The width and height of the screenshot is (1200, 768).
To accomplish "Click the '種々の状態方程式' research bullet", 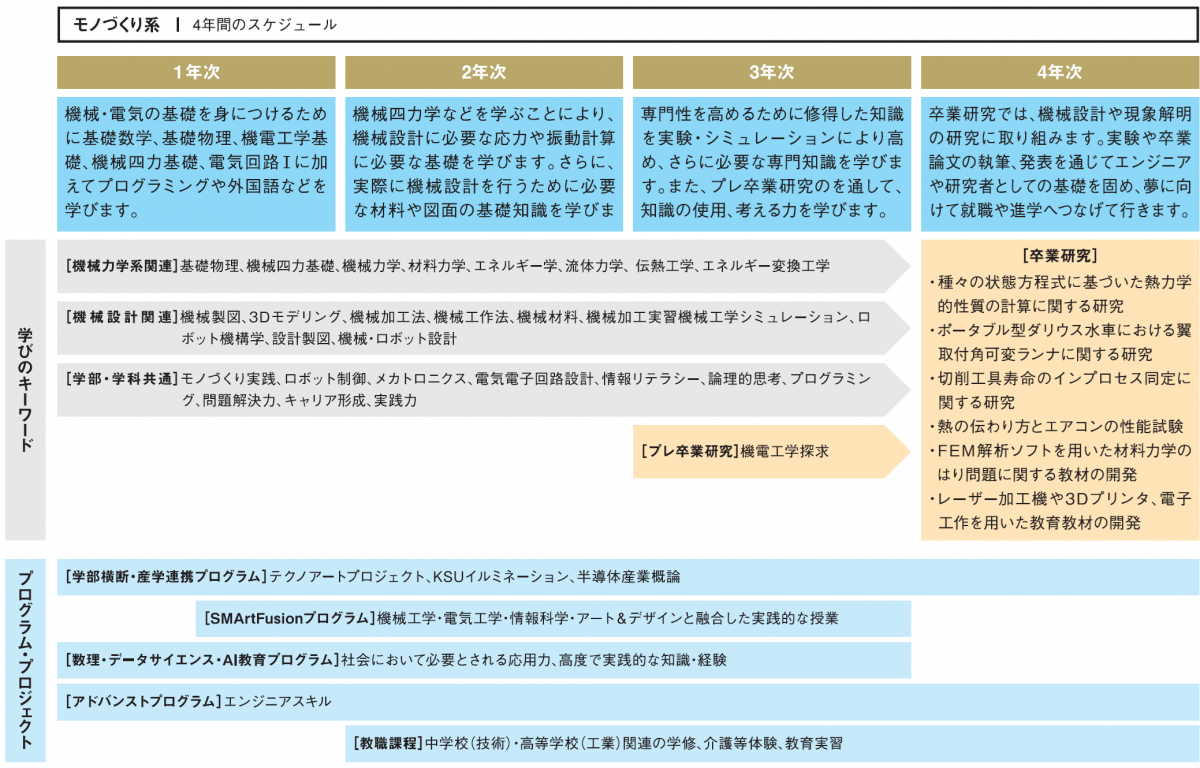I will pyautogui.click(x=1060, y=294).
